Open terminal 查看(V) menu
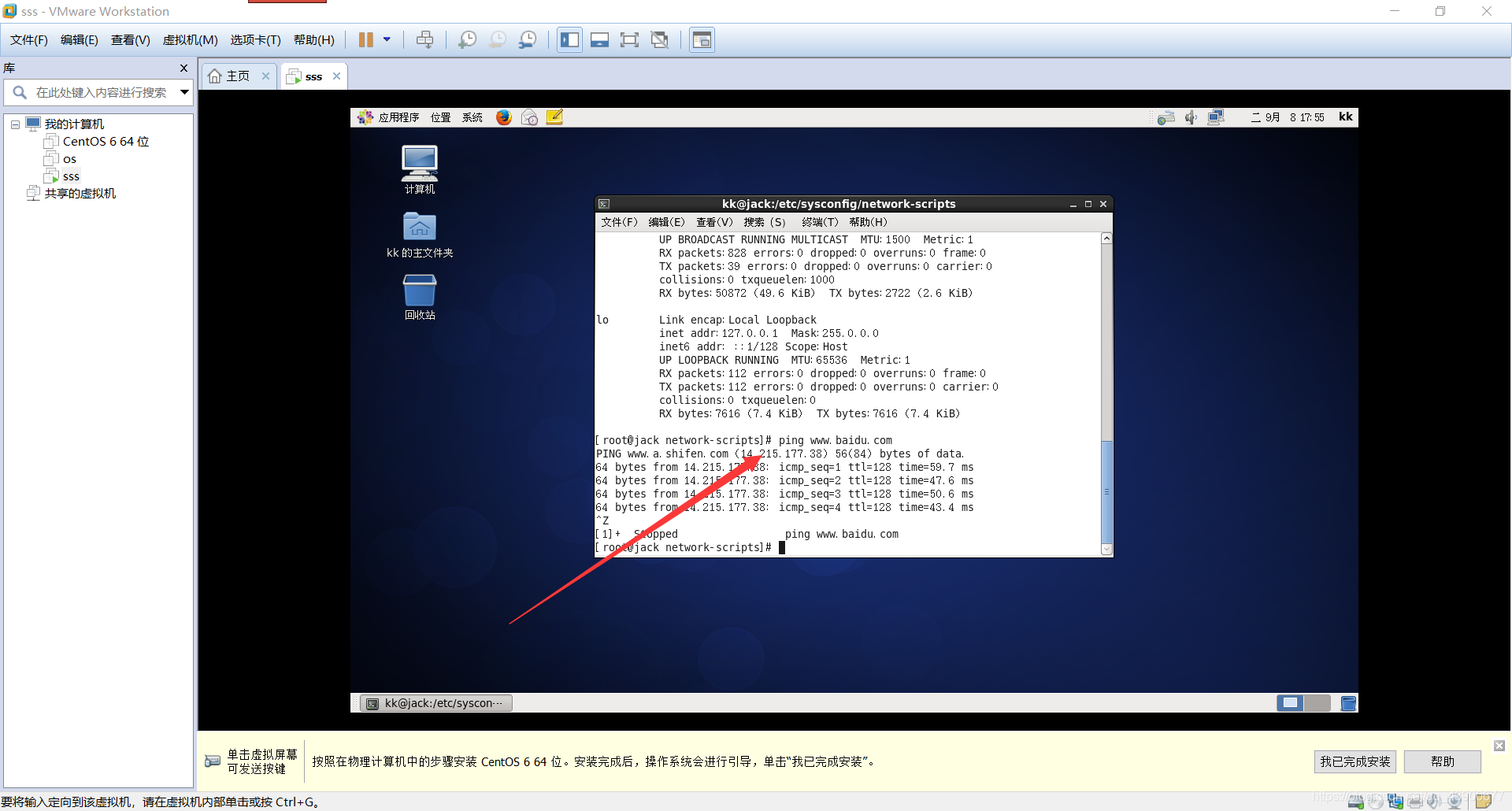 tap(714, 222)
